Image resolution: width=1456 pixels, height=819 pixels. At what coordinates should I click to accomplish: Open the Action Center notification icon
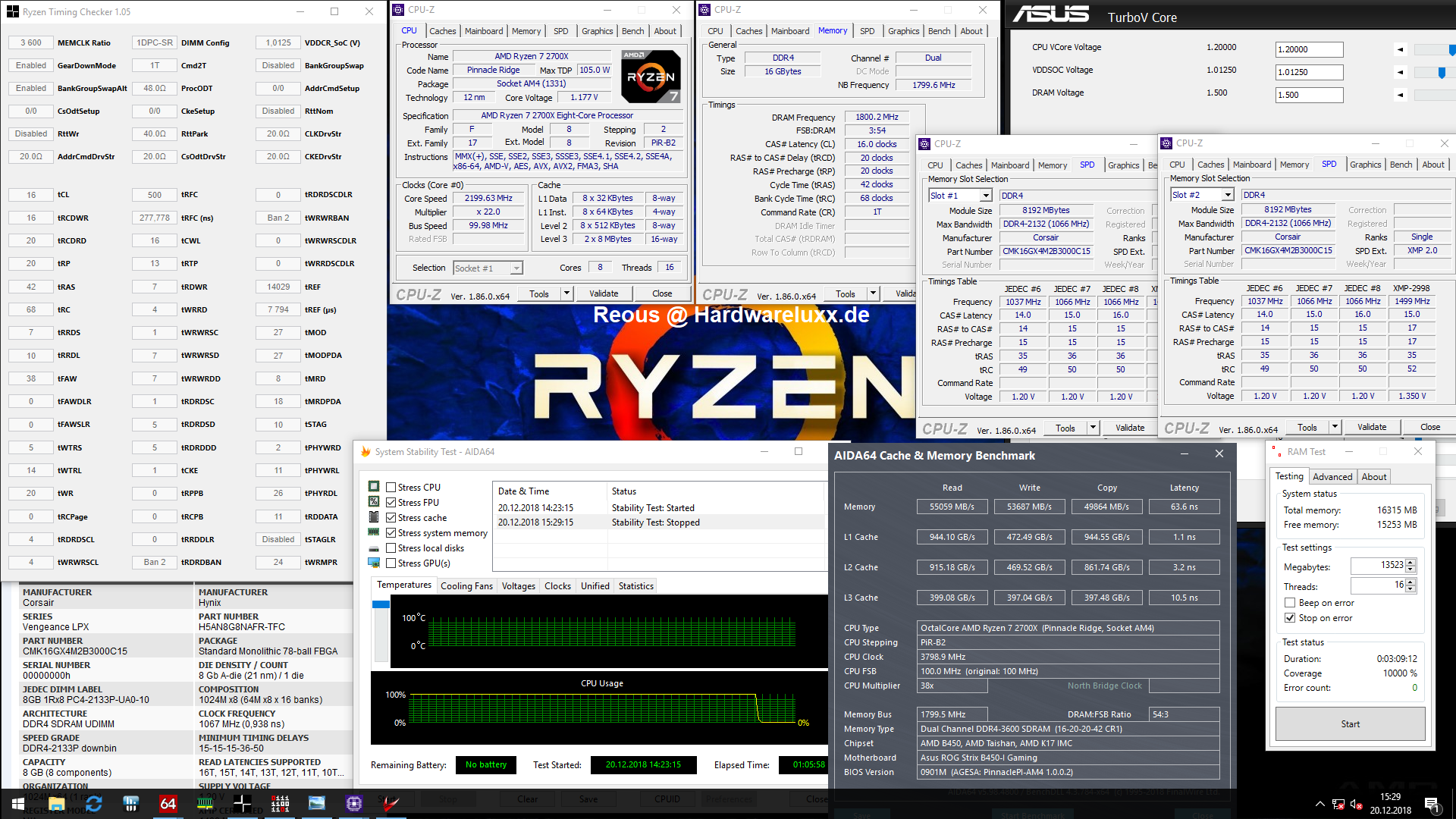pos(1432,804)
